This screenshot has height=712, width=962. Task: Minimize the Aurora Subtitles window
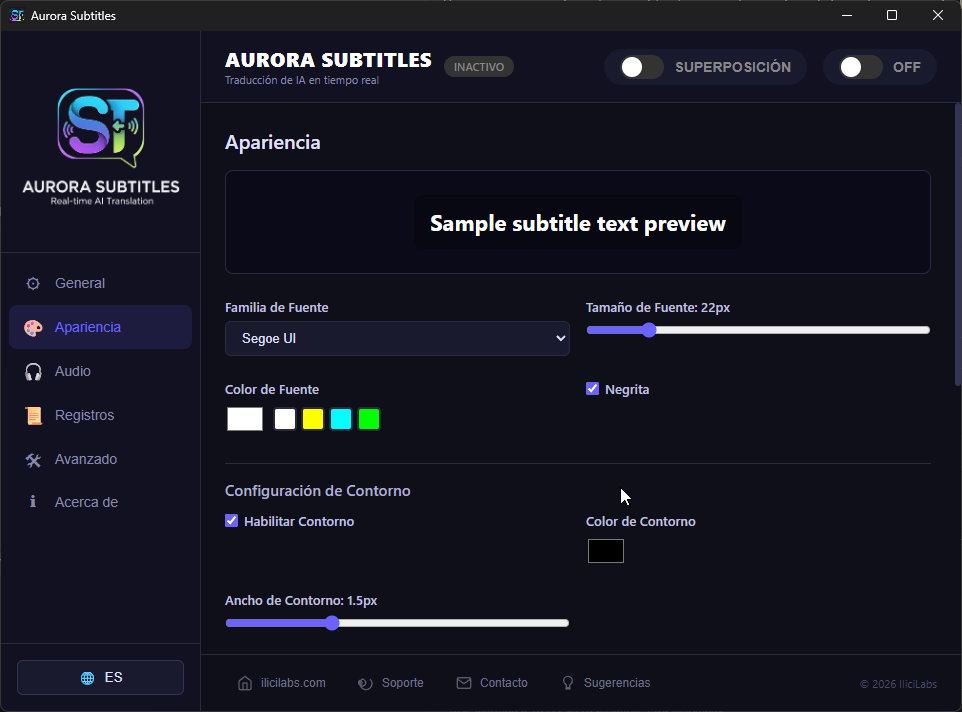[x=847, y=15]
